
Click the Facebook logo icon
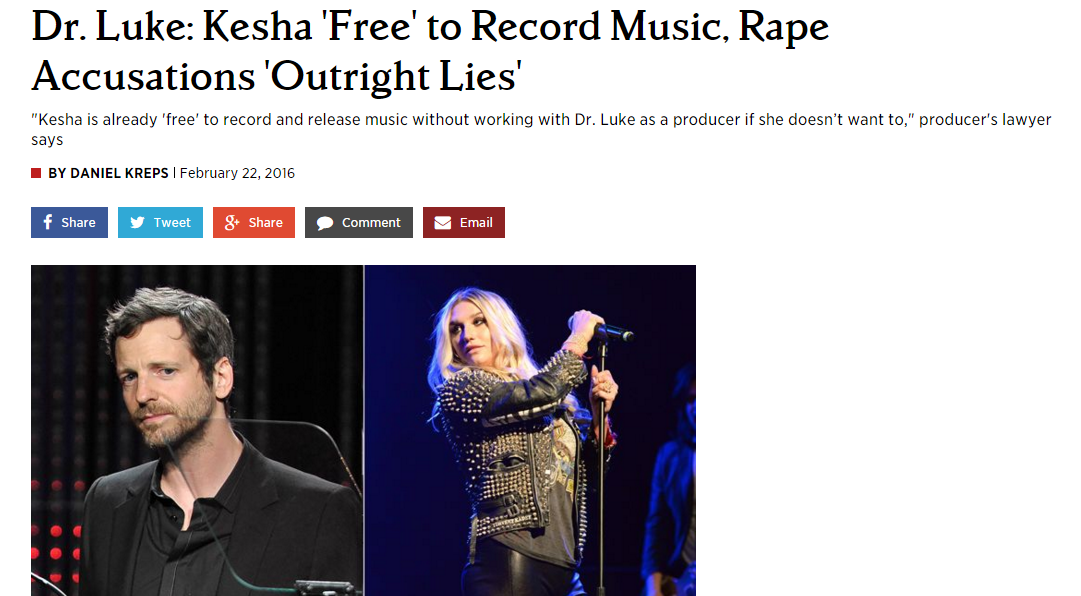click(x=48, y=222)
